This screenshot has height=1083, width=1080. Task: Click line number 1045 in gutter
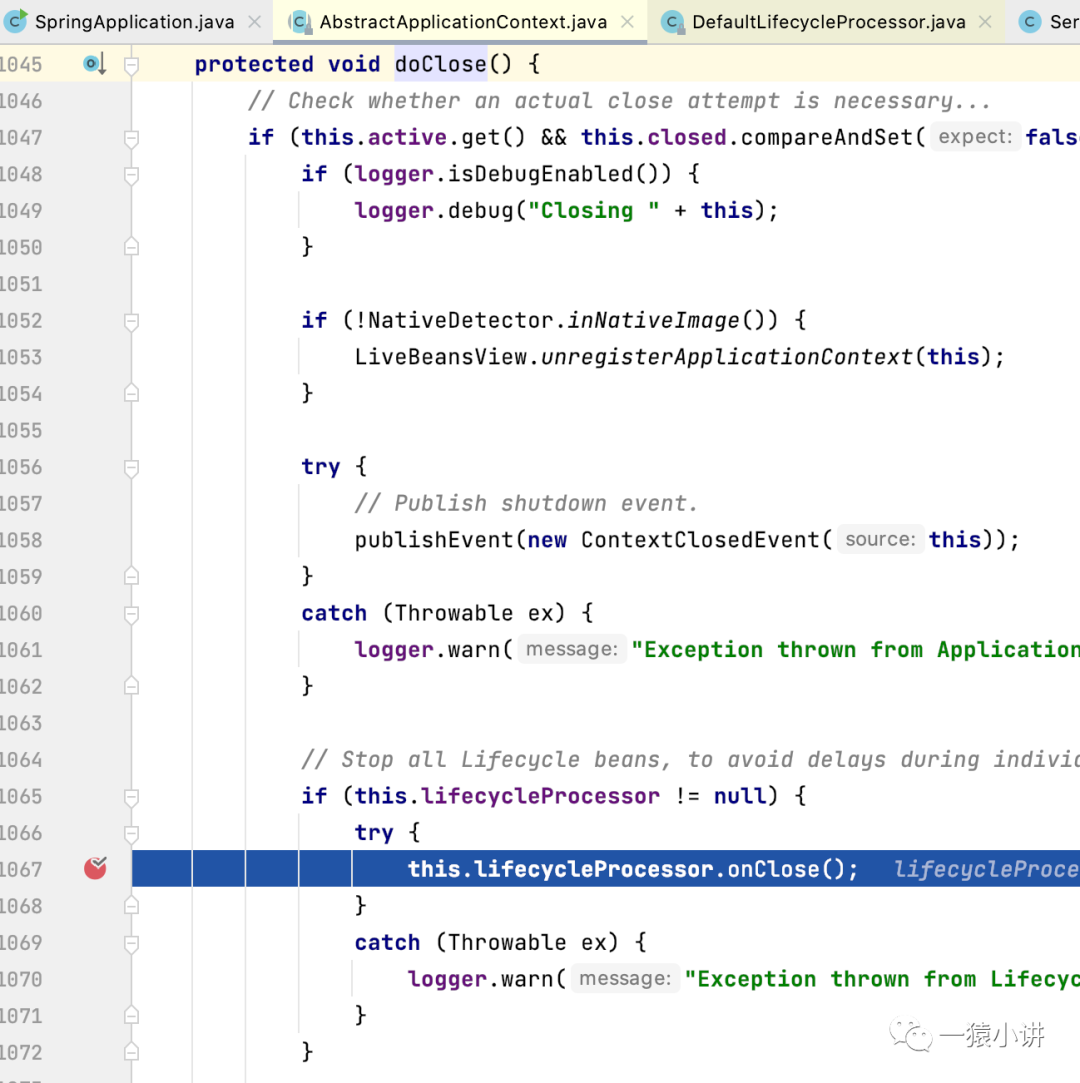[21, 65]
